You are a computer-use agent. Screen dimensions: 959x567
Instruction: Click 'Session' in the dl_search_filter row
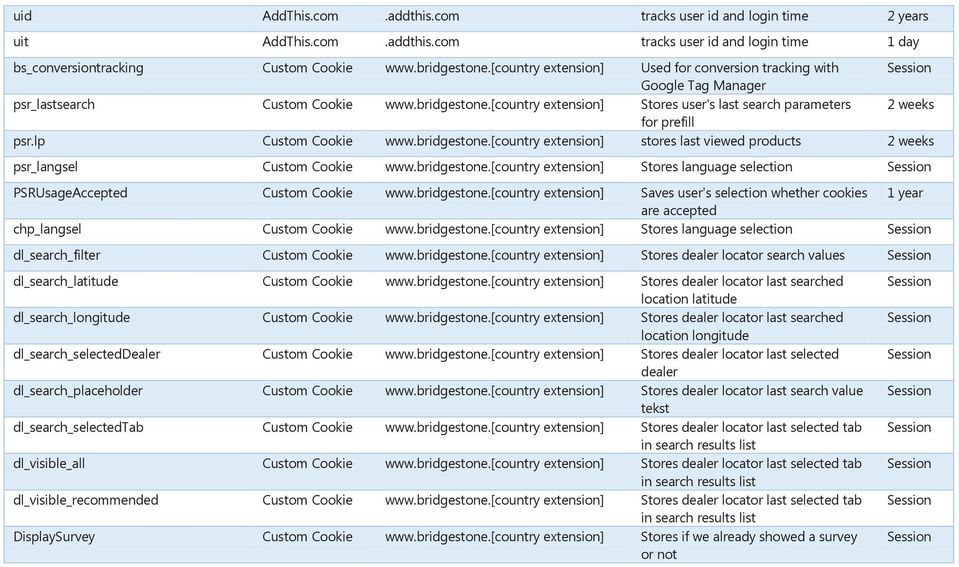point(909,256)
